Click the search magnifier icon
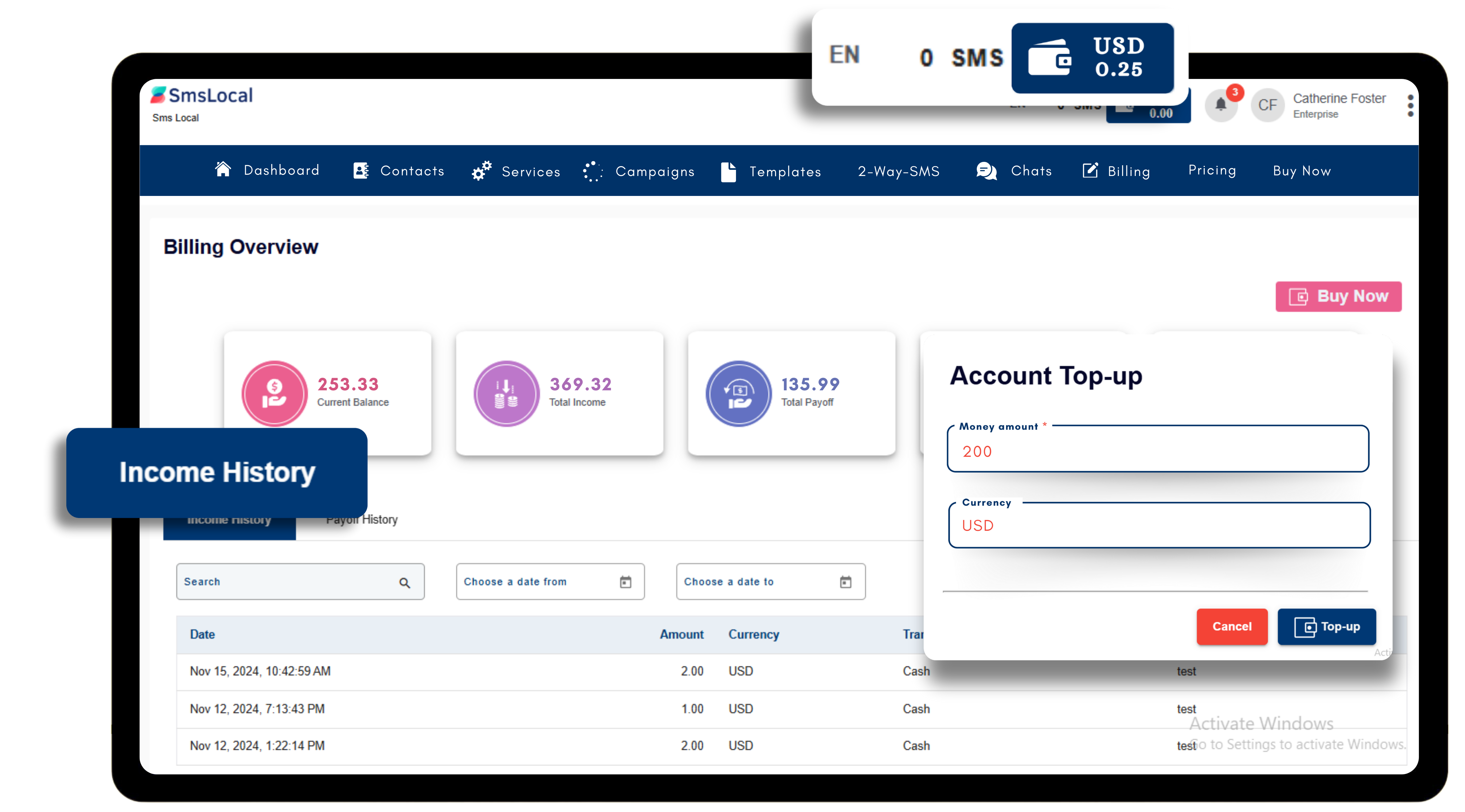 [405, 582]
